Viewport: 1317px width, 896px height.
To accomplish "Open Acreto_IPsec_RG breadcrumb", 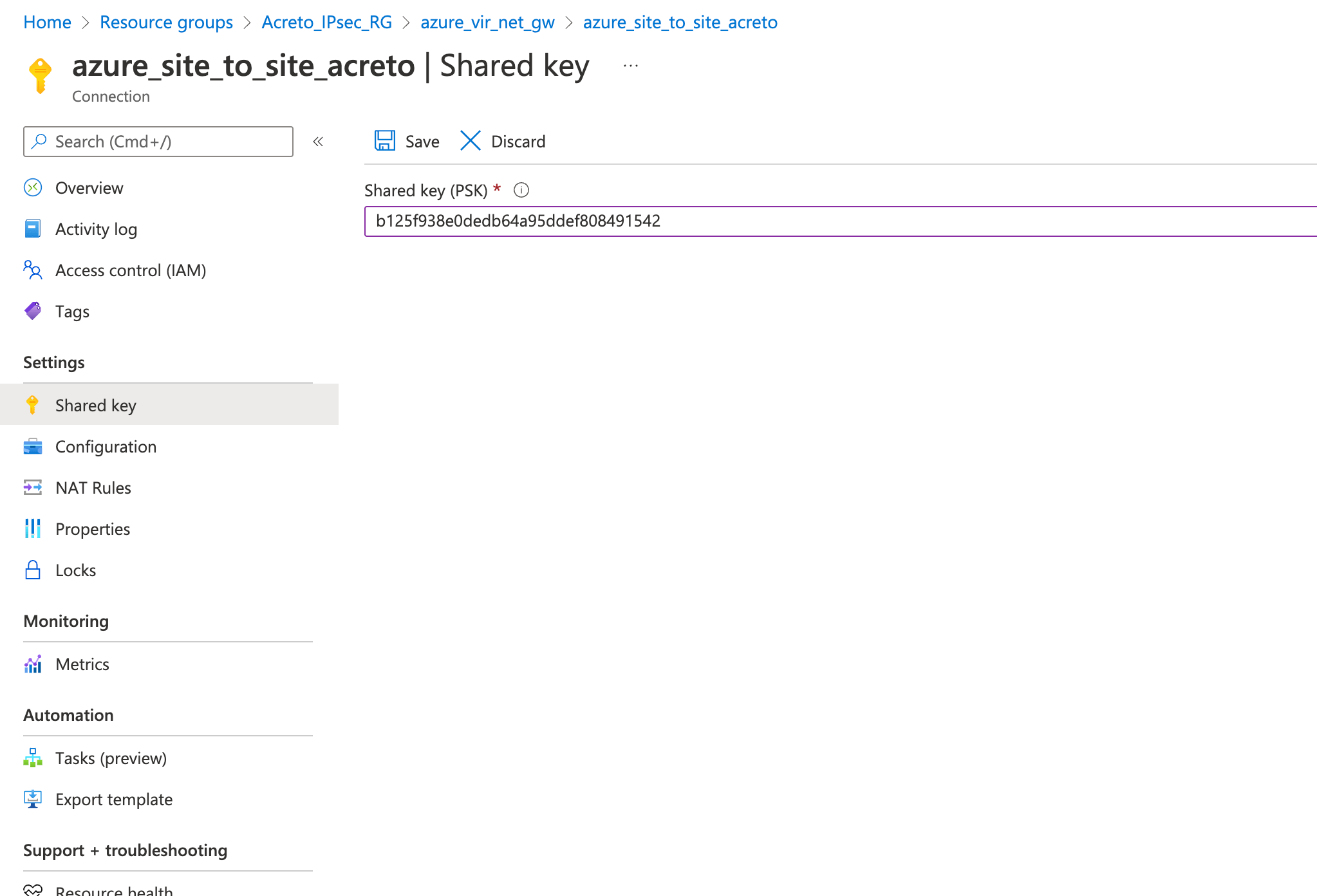I will [x=326, y=22].
